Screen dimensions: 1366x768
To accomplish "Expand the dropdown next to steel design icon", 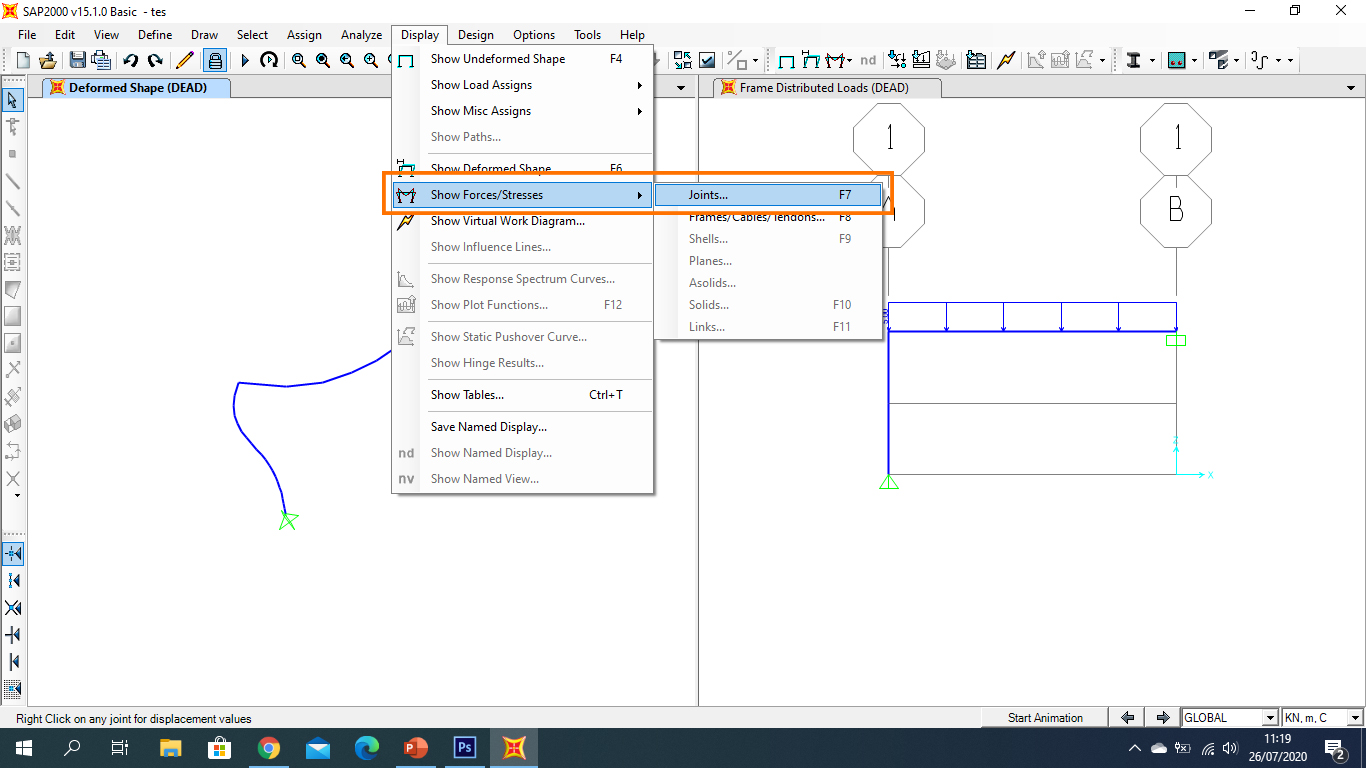I will [1152, 61].
